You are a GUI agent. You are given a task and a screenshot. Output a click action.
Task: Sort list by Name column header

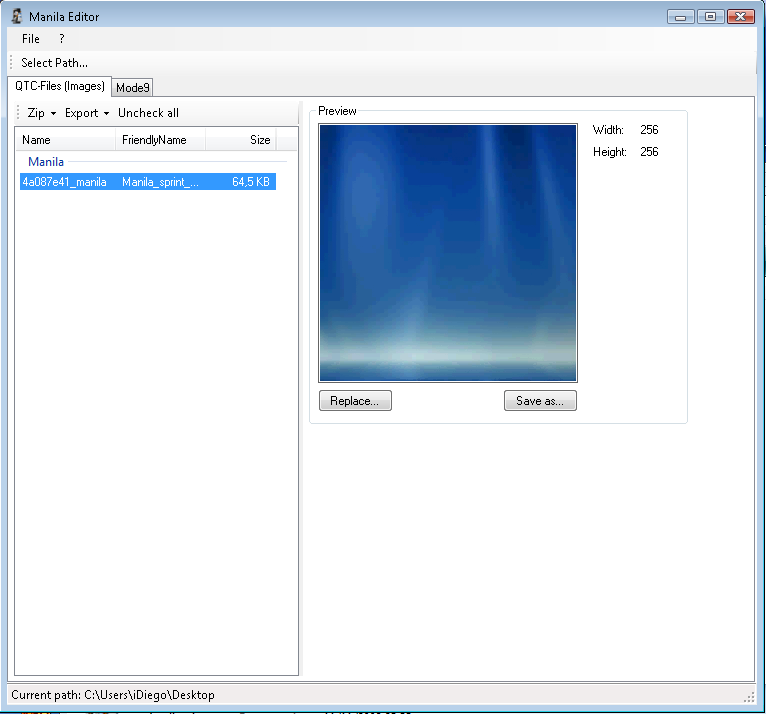pyautogui.click(x=65, y=140)
